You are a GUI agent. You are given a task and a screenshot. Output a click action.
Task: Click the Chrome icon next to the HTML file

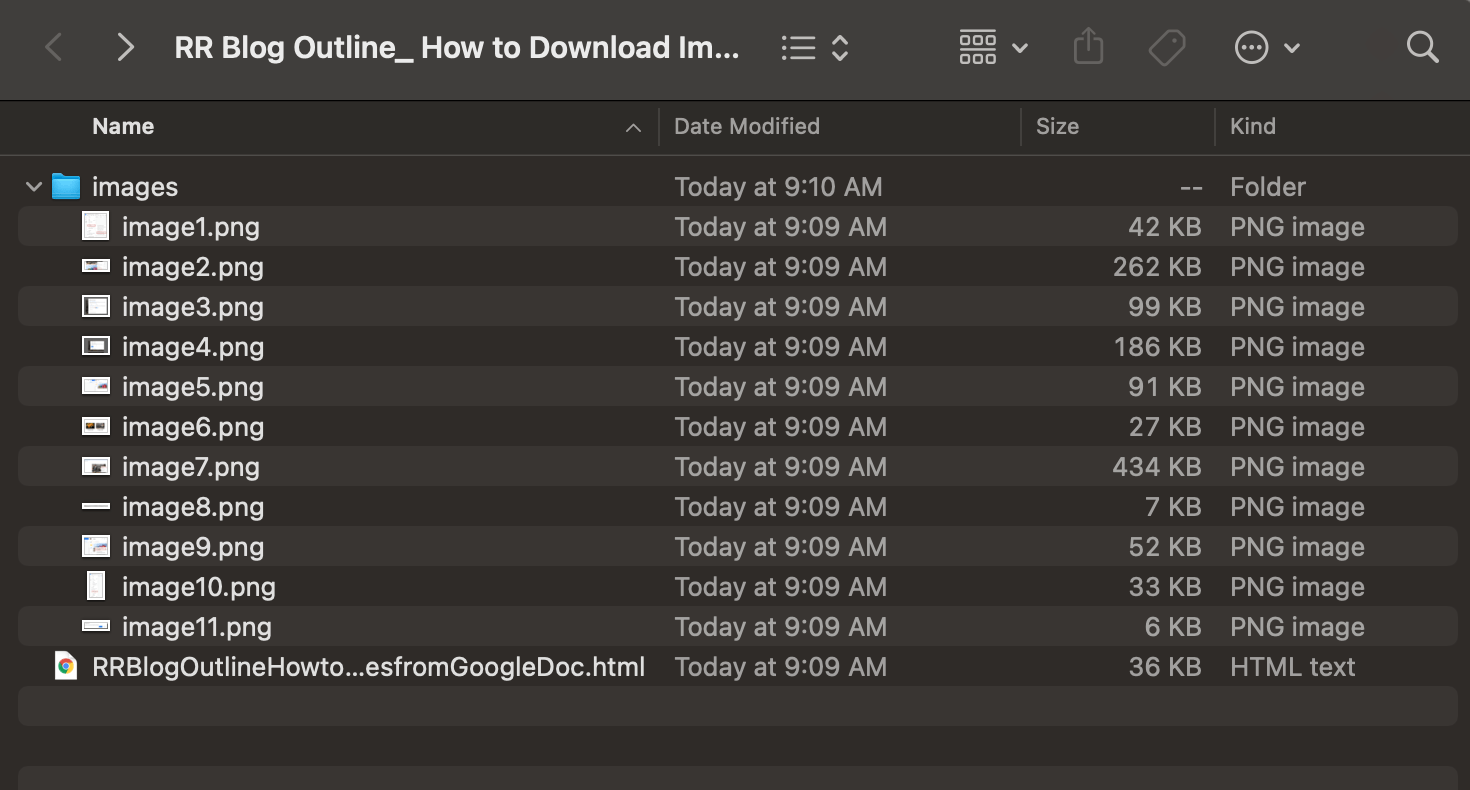click(66, 666)
